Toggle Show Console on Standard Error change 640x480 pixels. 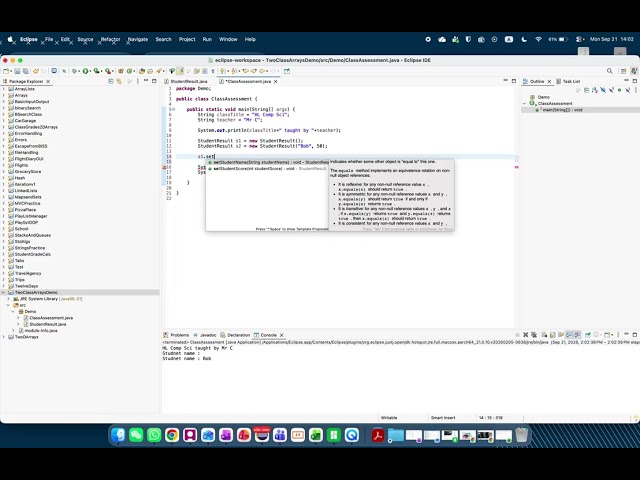[x=577, y=335]
